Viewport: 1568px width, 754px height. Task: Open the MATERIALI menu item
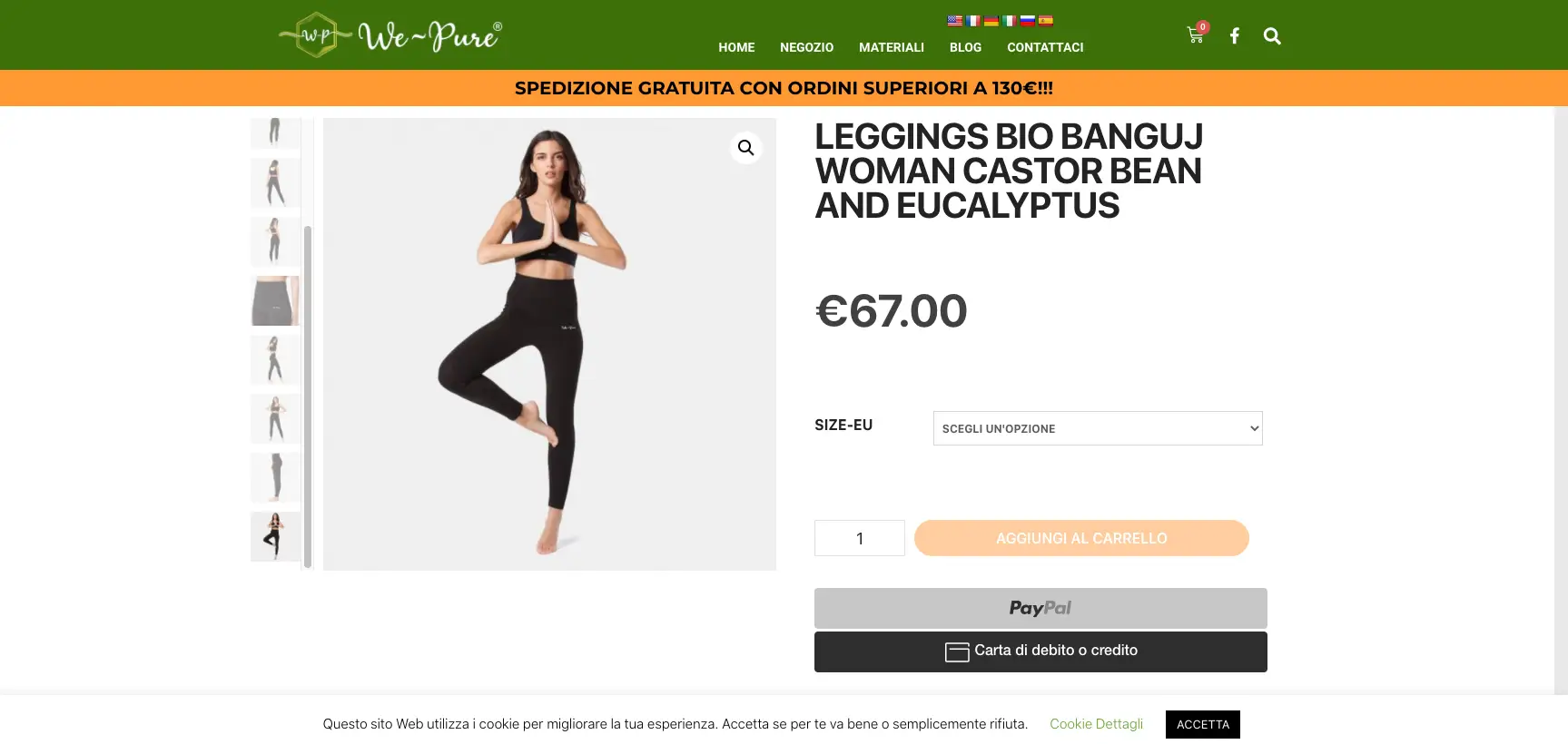coord(892,47)
